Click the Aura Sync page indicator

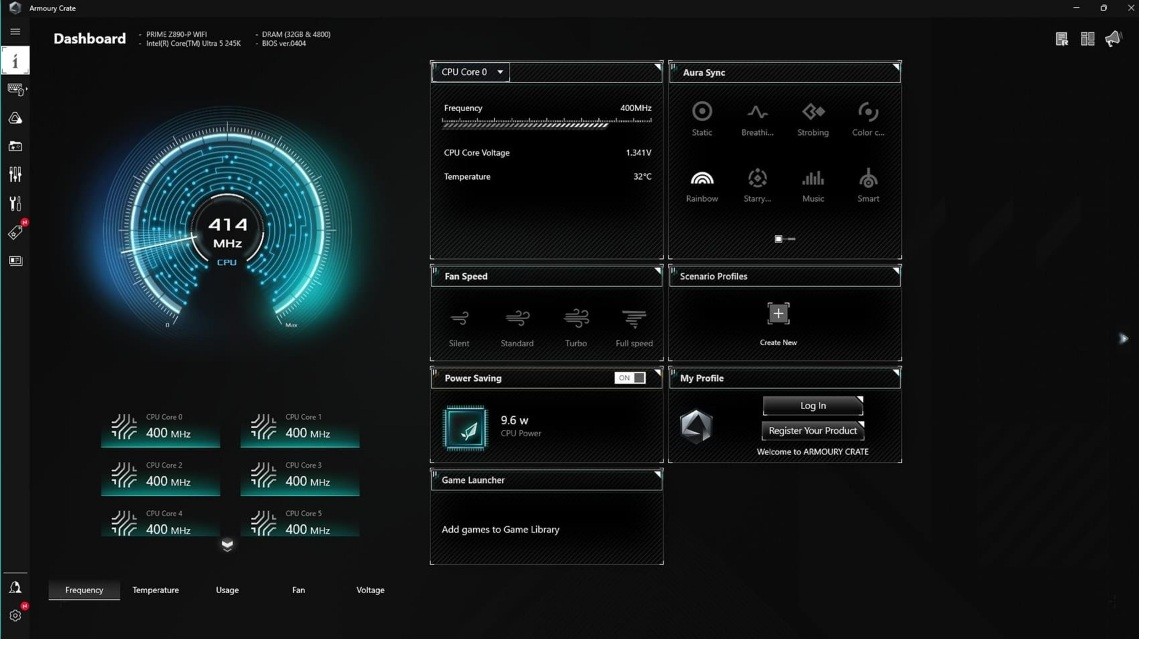click(785, 239)
